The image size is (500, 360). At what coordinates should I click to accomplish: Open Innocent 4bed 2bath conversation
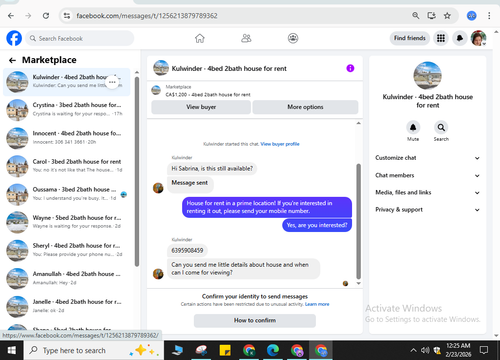67,138
